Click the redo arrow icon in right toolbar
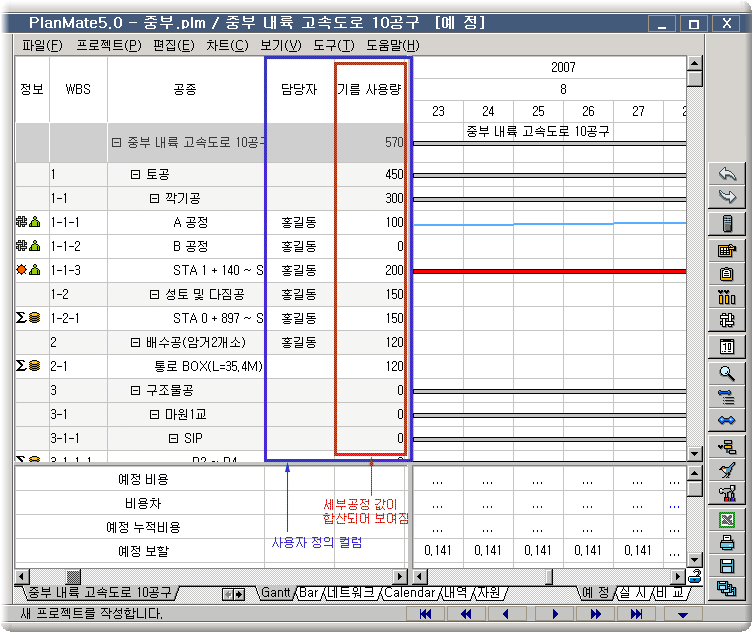Image resolution: width=752 pixels, height=632 pixels. pos(727,197)
